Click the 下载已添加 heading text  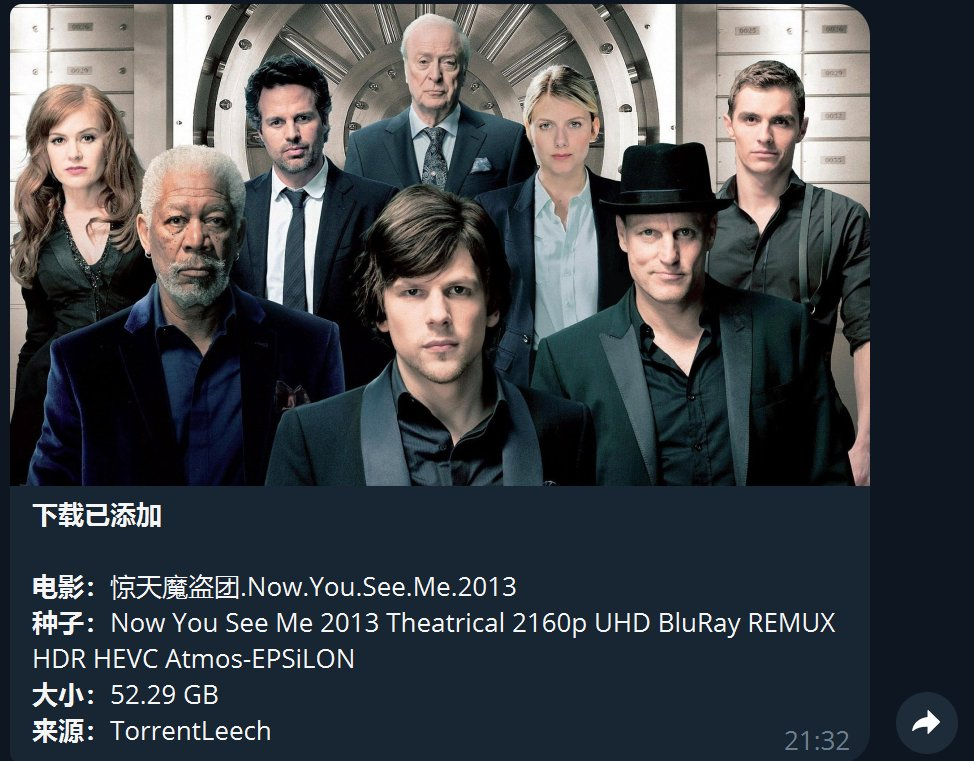tap(97, 516)
